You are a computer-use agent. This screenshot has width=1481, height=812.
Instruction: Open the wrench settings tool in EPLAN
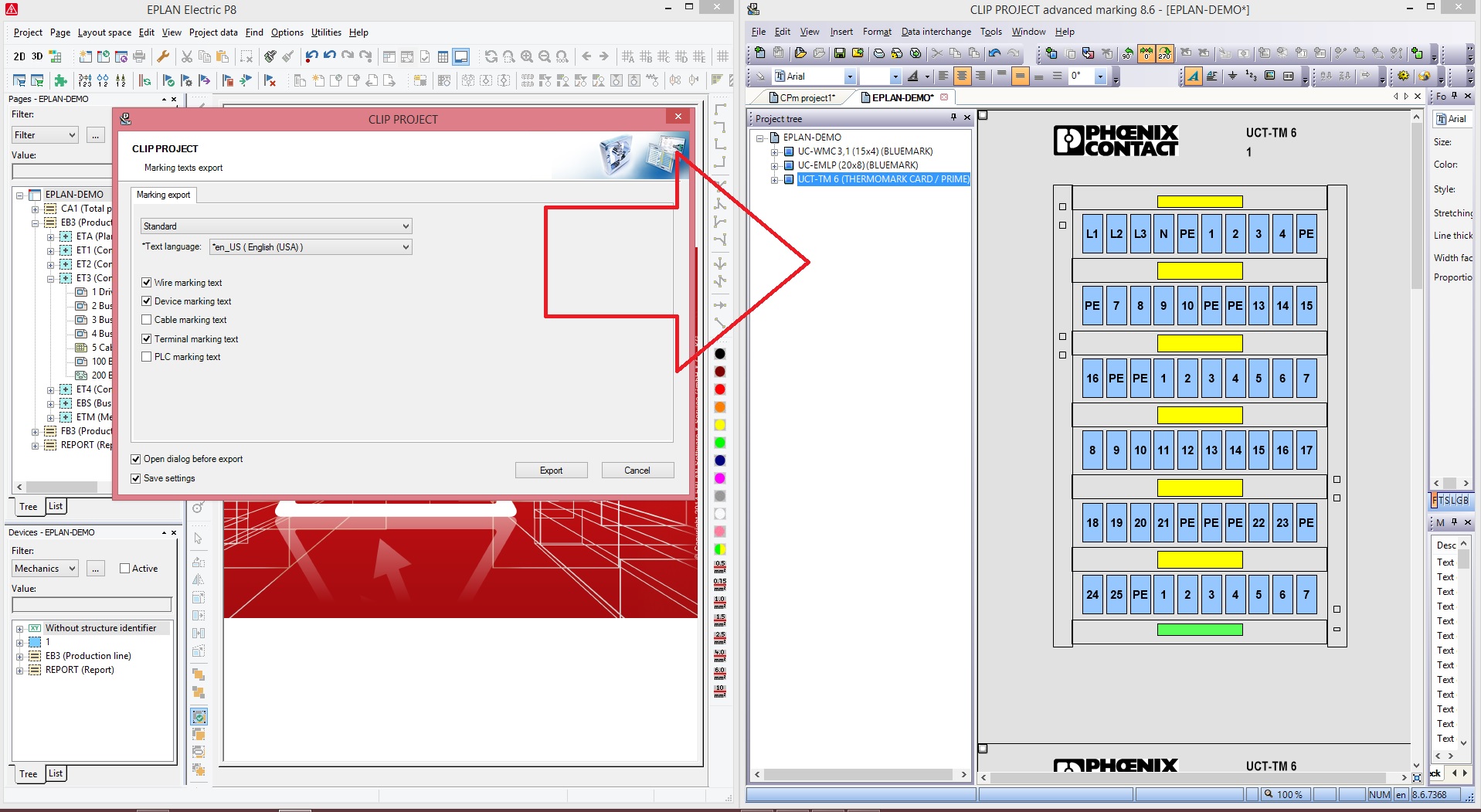tap(163, 56)
